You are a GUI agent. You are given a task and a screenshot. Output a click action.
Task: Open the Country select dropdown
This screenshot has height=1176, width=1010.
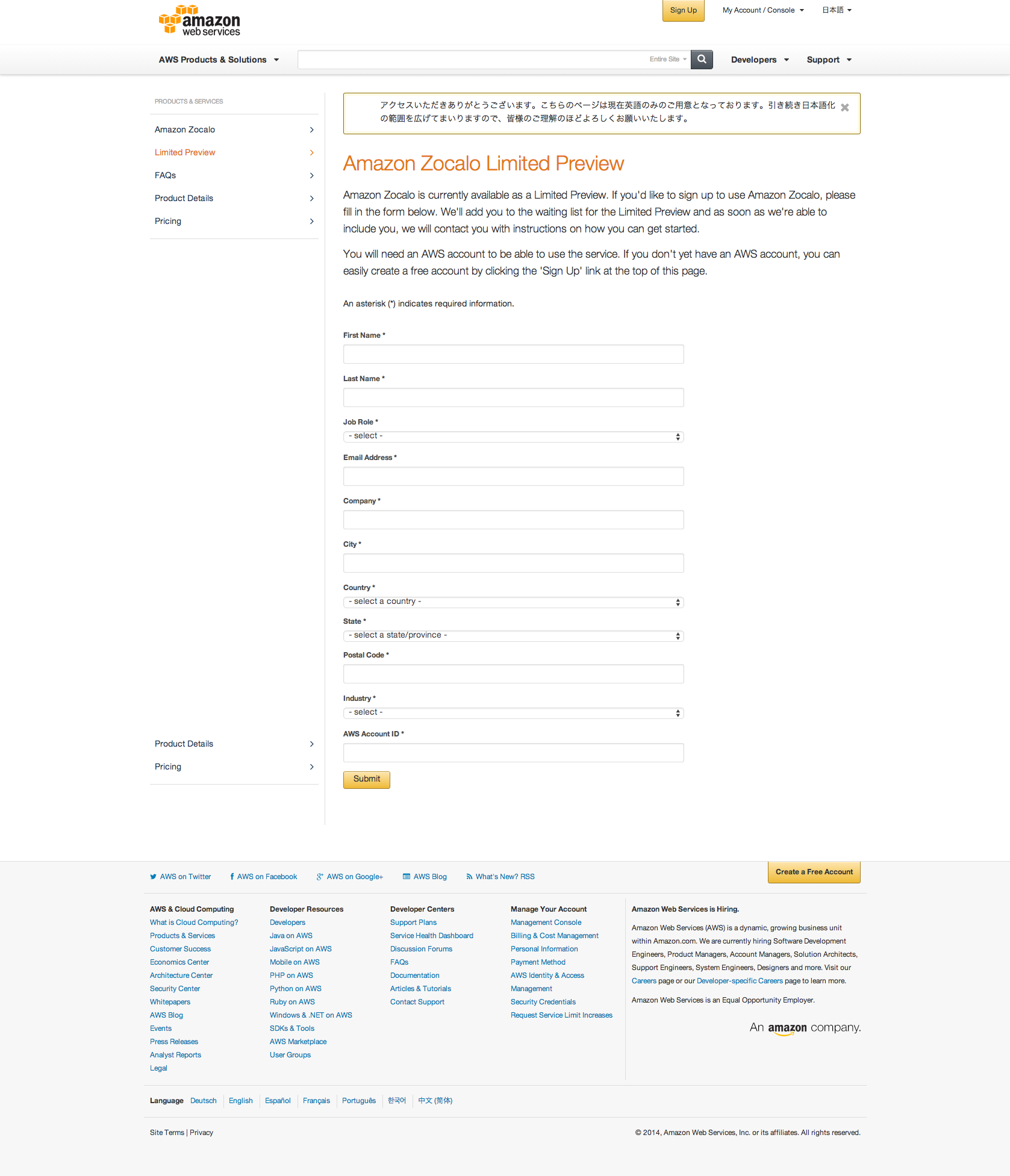[x=513, y=602]
